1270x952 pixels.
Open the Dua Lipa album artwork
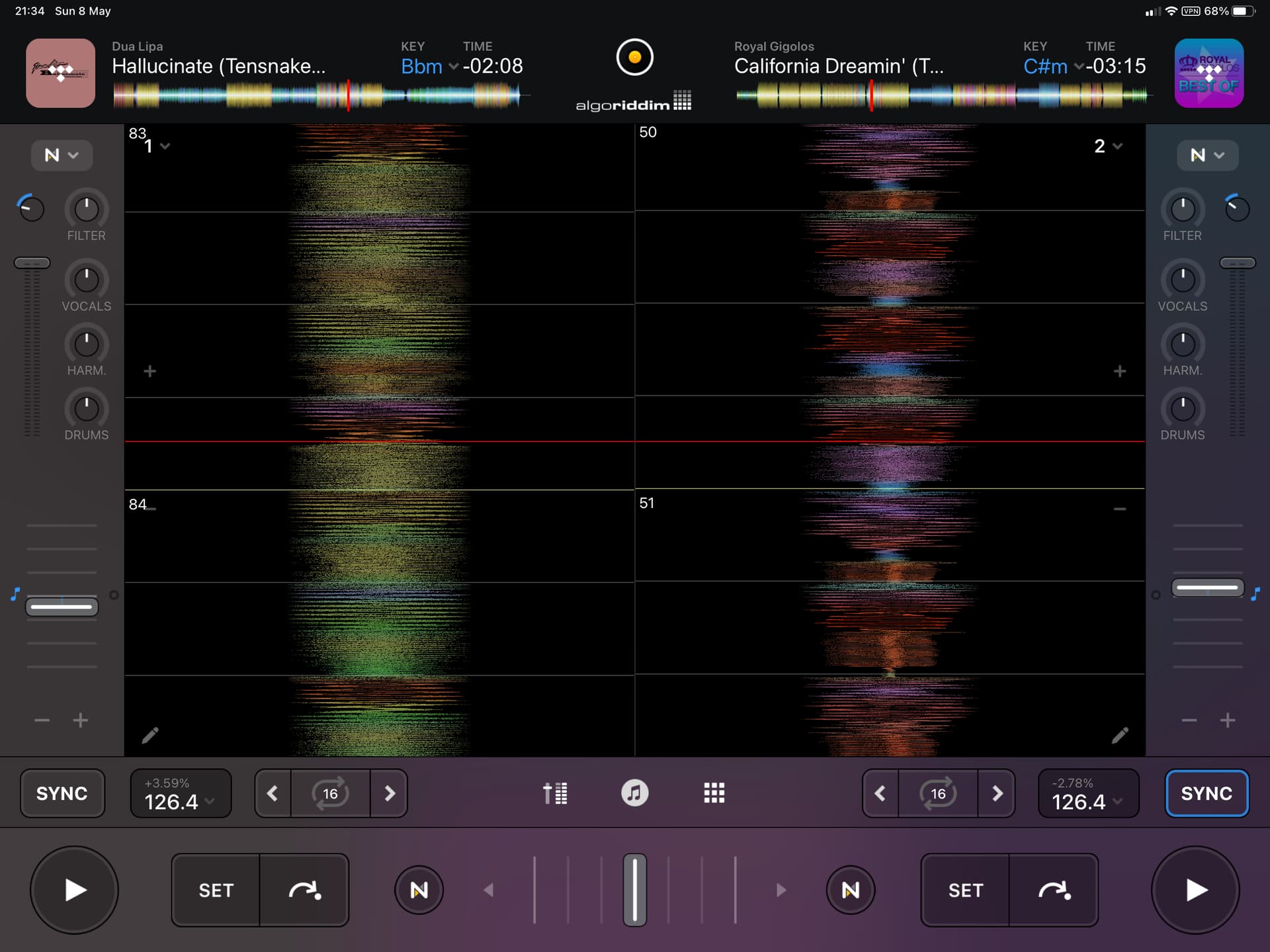pos(60,73)
